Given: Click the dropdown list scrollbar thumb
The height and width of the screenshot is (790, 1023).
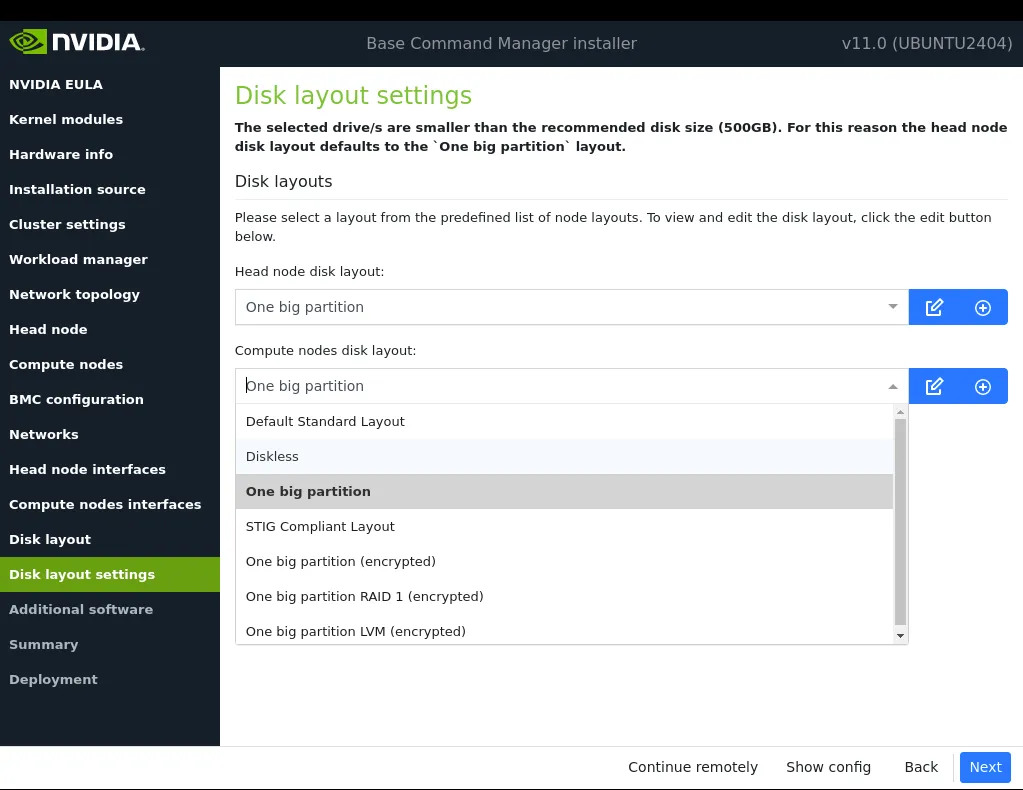Looking at the screenshot, I should coord(900,522).
